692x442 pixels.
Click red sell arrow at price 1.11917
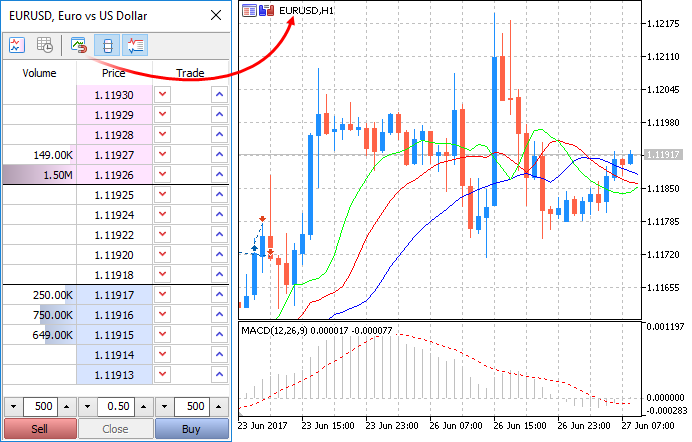163,296
